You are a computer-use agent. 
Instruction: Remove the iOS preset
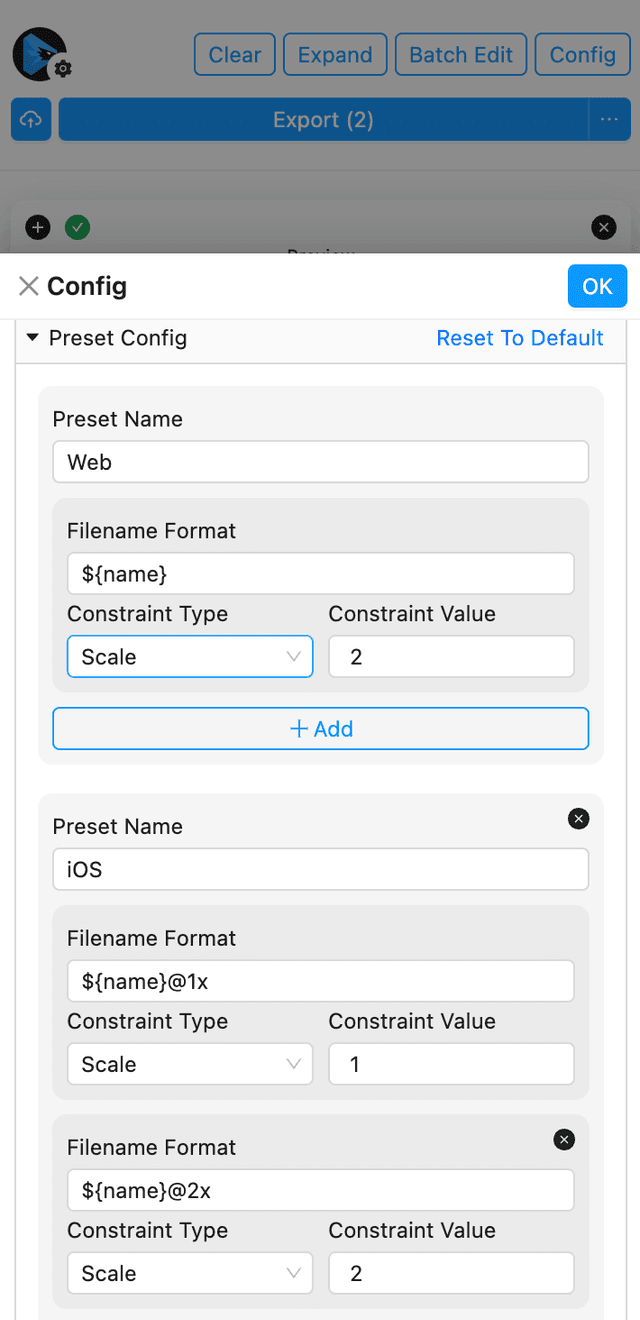point(578,819)
